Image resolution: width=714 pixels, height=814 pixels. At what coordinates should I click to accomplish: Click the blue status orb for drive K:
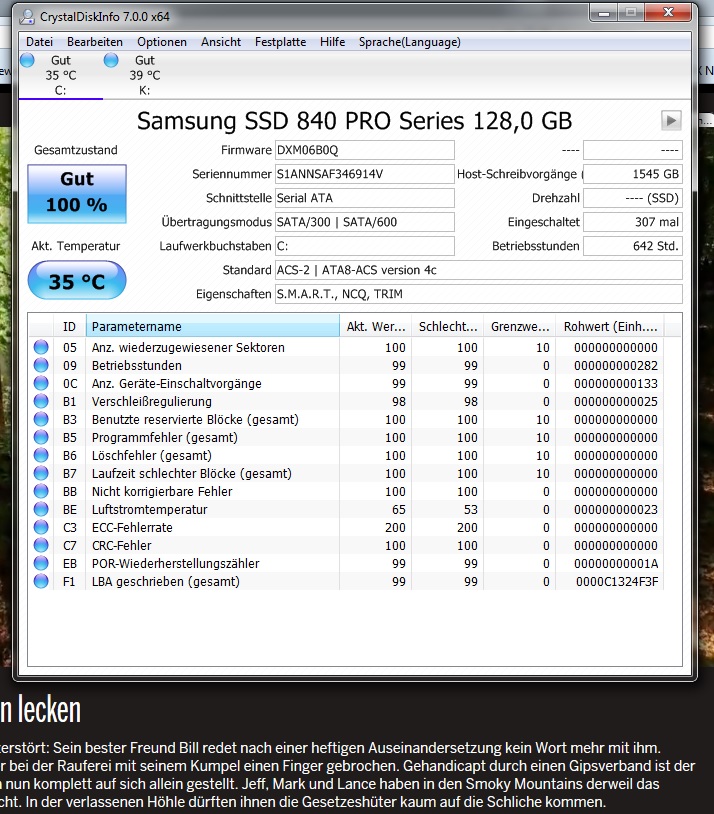[111, 60]
